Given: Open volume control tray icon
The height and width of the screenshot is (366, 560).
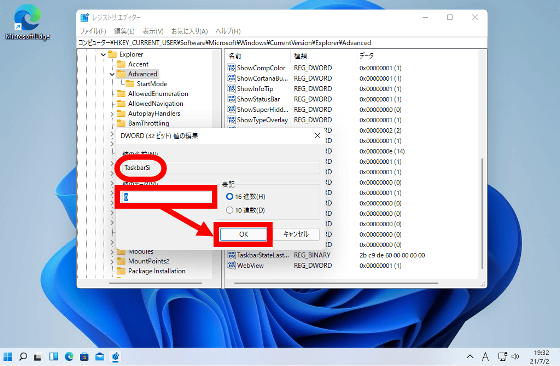Looking at the screenshot, I should click(515, 357).
